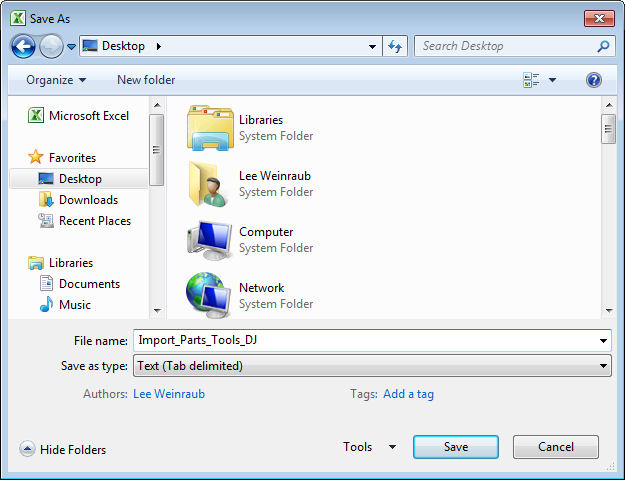
Task: Open the recent pages dropdown arrow
Action: [x=71, y=47]
